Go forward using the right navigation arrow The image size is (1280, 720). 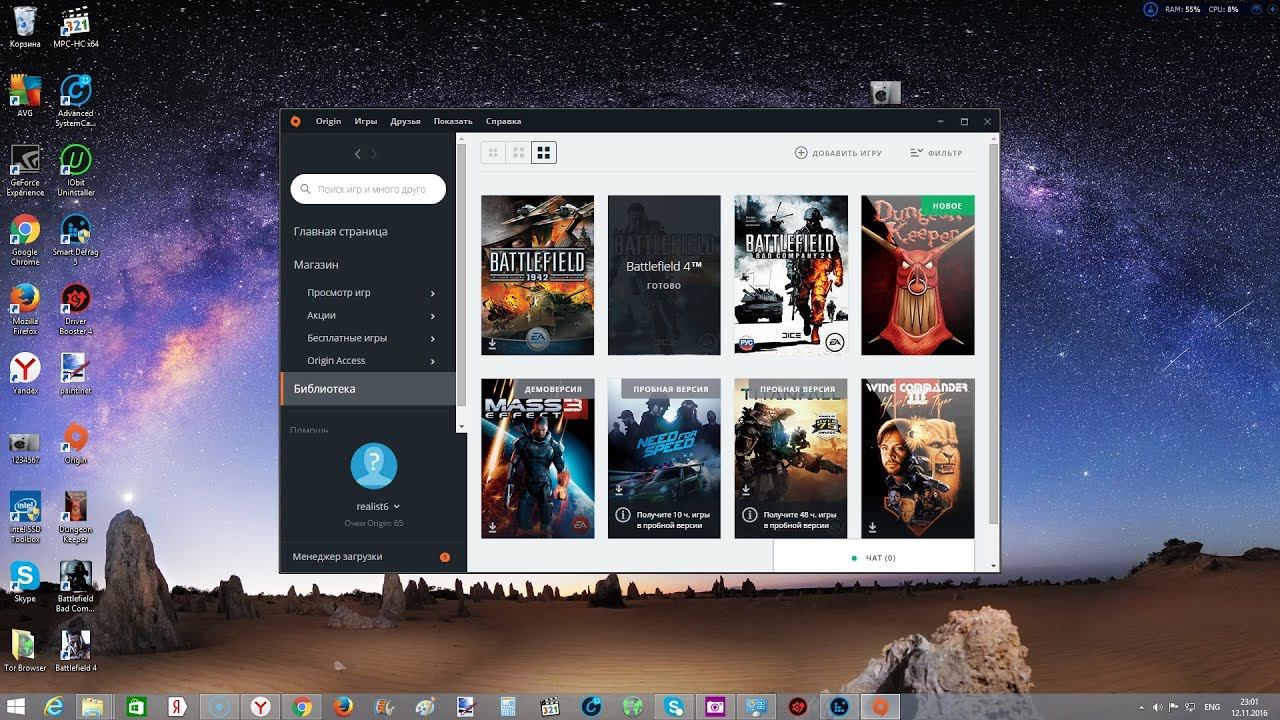tap(374, 153)
